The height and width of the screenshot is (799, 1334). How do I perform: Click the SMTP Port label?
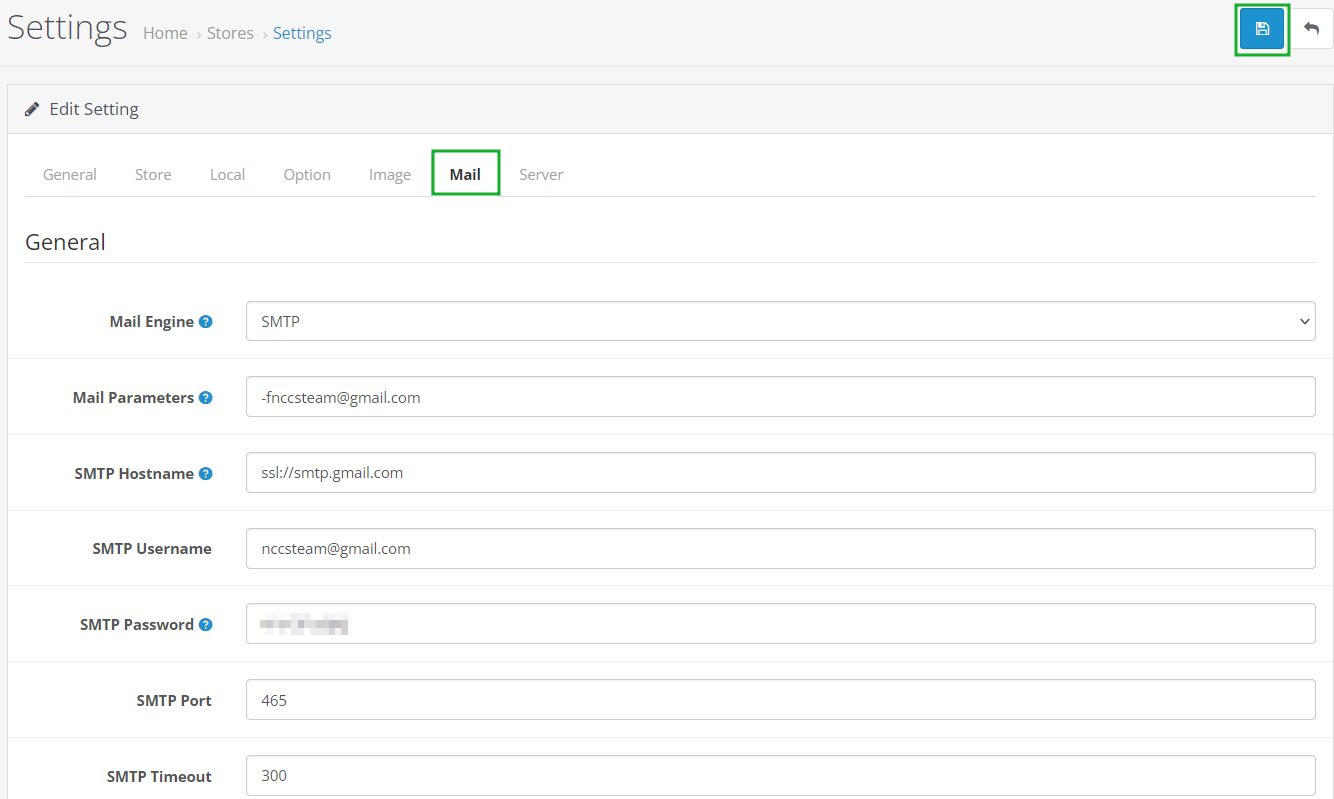click(174, 700)
